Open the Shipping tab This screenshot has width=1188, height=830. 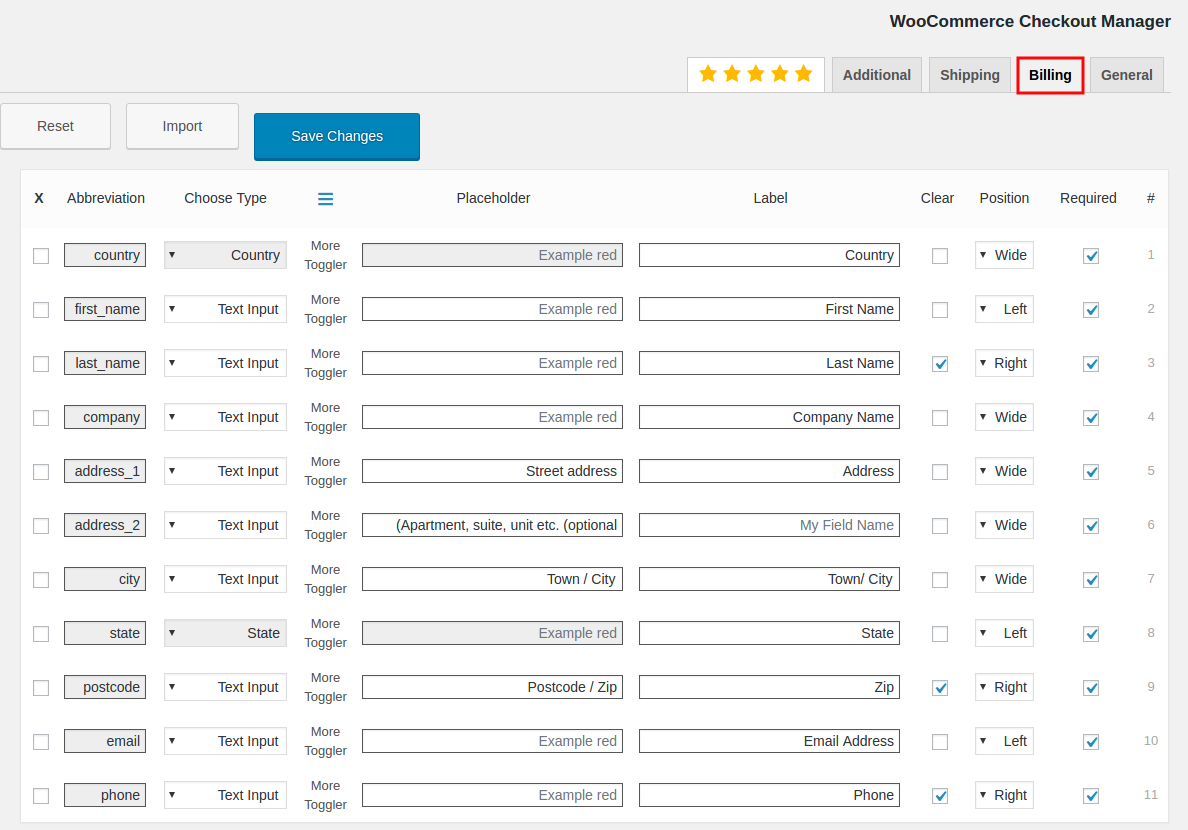970,75
